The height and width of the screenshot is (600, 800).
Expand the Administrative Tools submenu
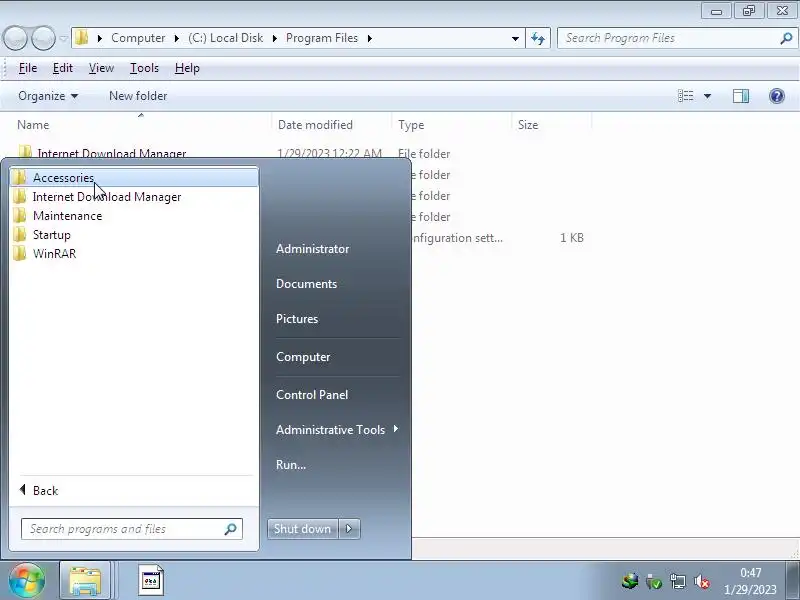click(x=337, y=430)
